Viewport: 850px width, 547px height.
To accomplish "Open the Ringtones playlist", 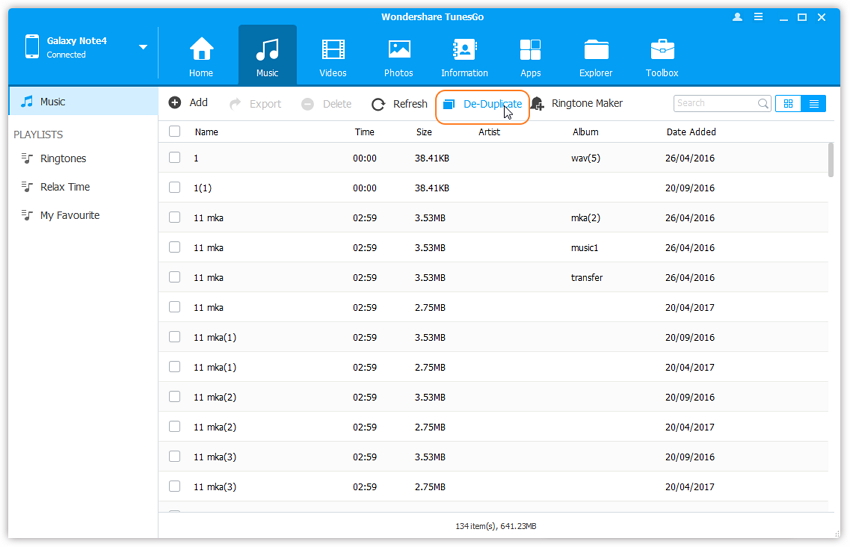I will coord(63,159).
